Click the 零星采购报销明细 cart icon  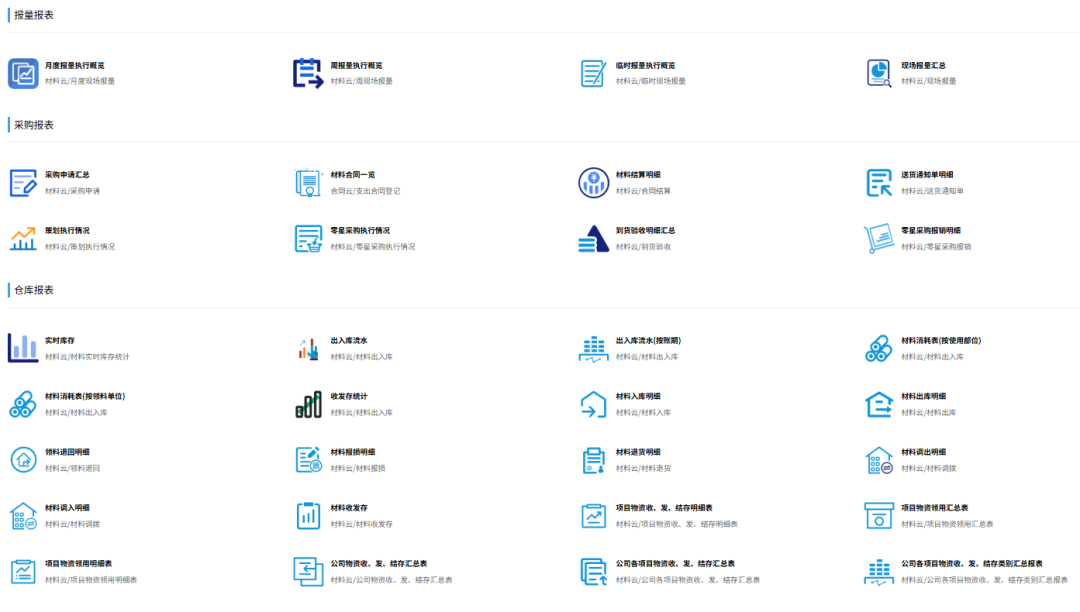pyautogui.click(x=879, y=239)
